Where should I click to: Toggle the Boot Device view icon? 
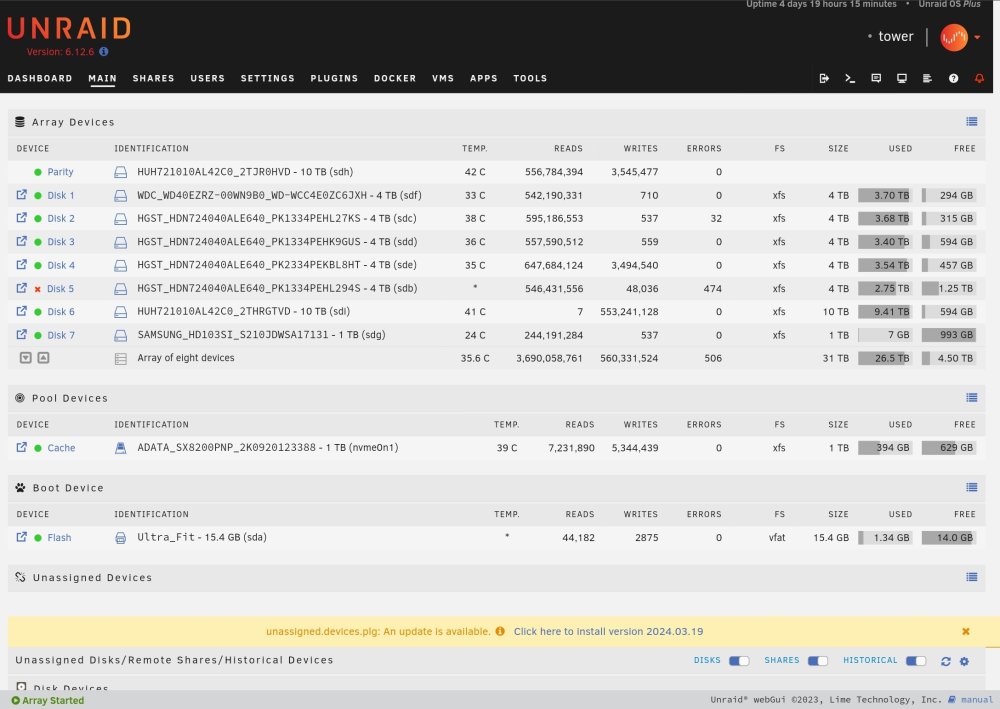coord(971,488)
